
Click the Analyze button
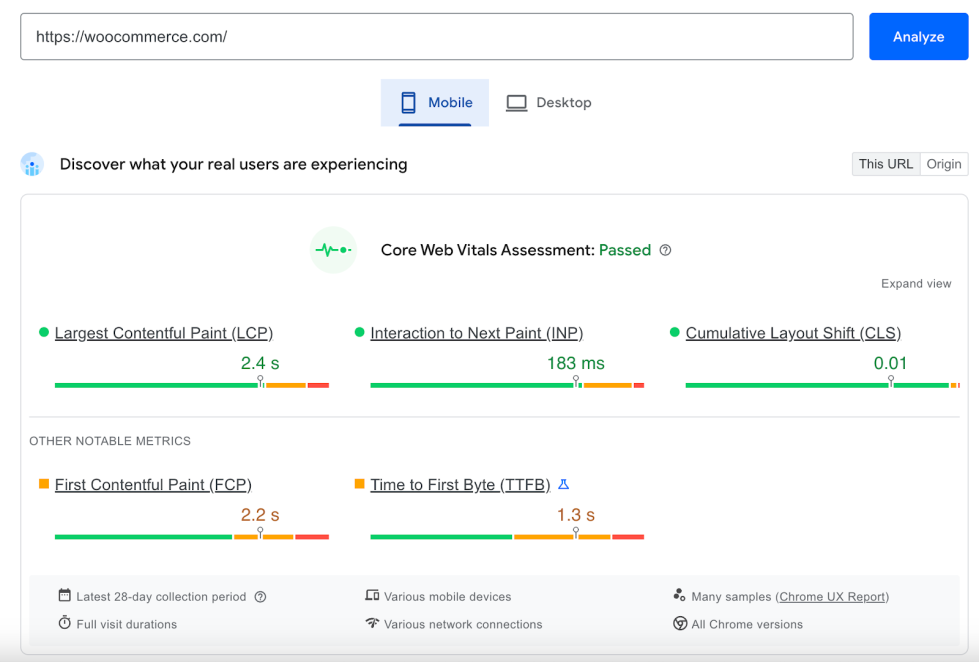[x=918, y=37]
